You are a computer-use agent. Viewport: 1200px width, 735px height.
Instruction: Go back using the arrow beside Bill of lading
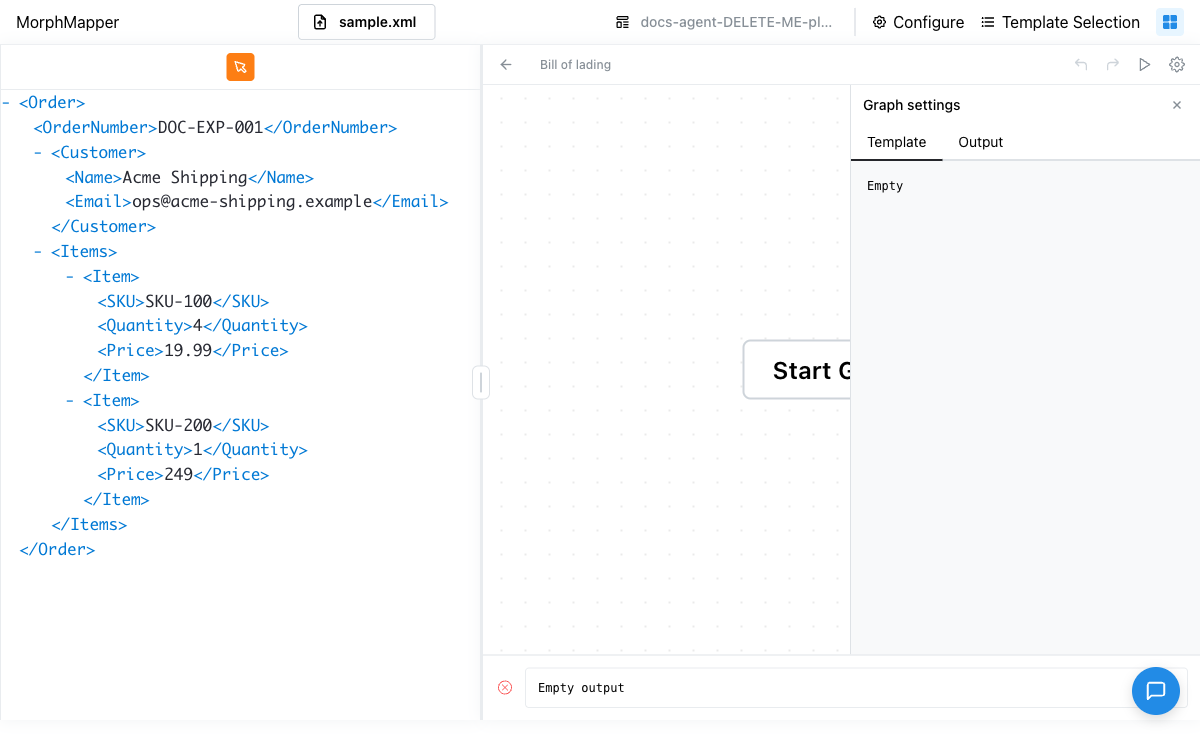click(x=506, y=65)
